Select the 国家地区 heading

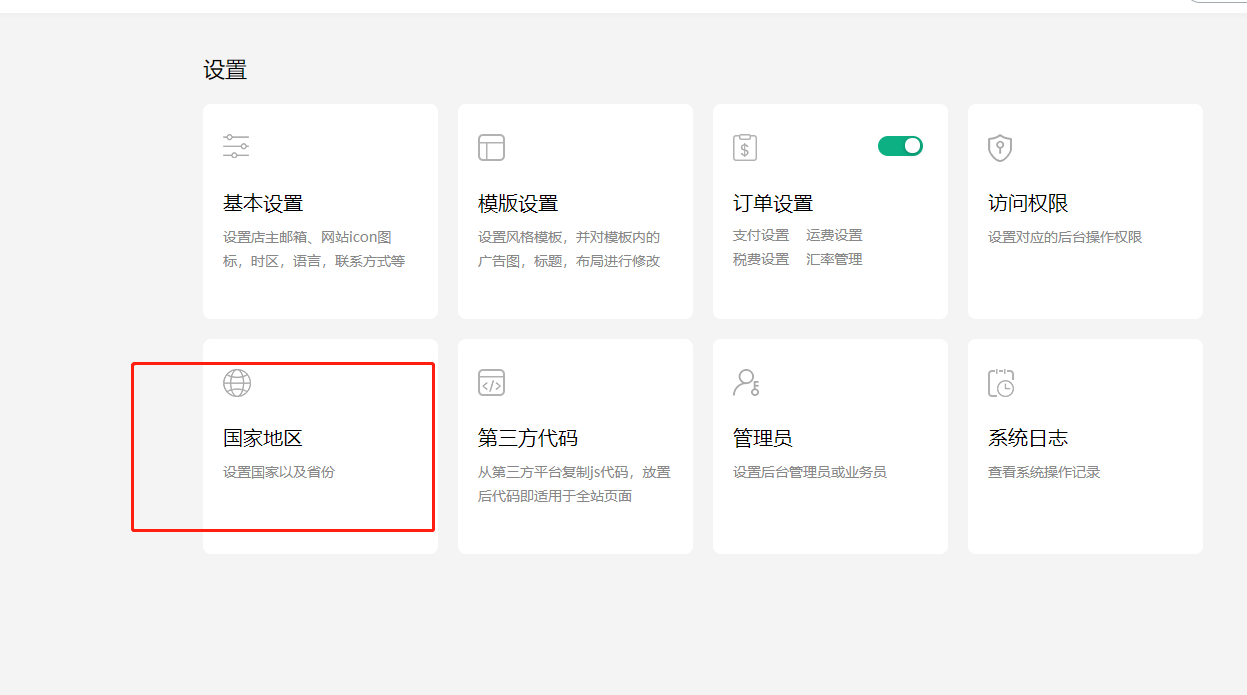tap(263, 439)
